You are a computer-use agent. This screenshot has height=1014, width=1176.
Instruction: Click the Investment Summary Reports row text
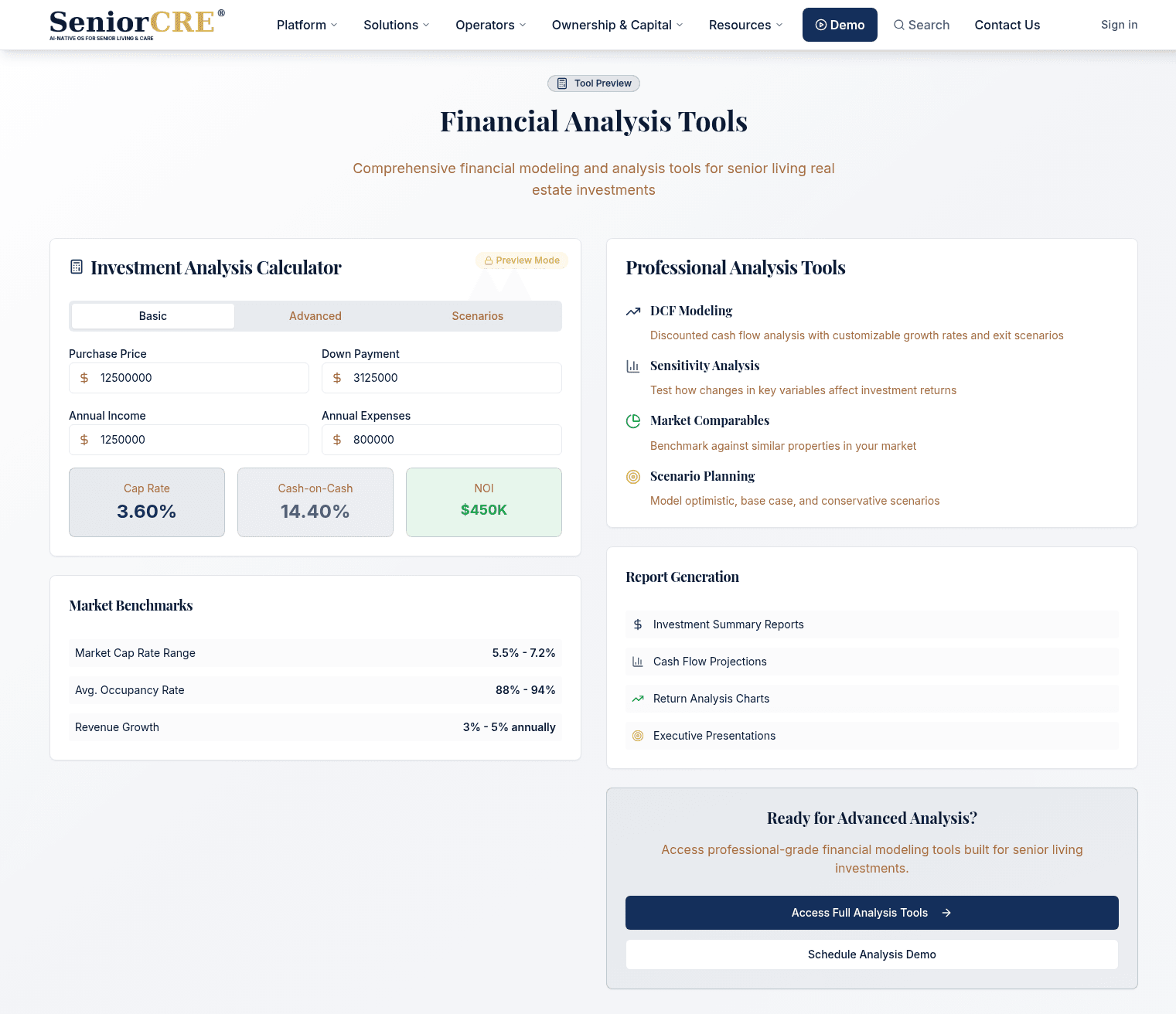(728, 624)
